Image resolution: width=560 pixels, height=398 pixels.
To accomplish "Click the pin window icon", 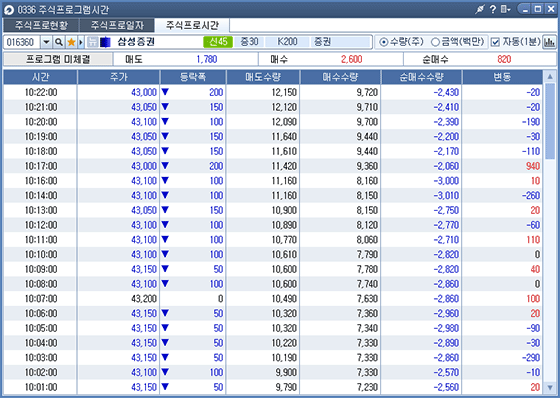I will 480,9.
